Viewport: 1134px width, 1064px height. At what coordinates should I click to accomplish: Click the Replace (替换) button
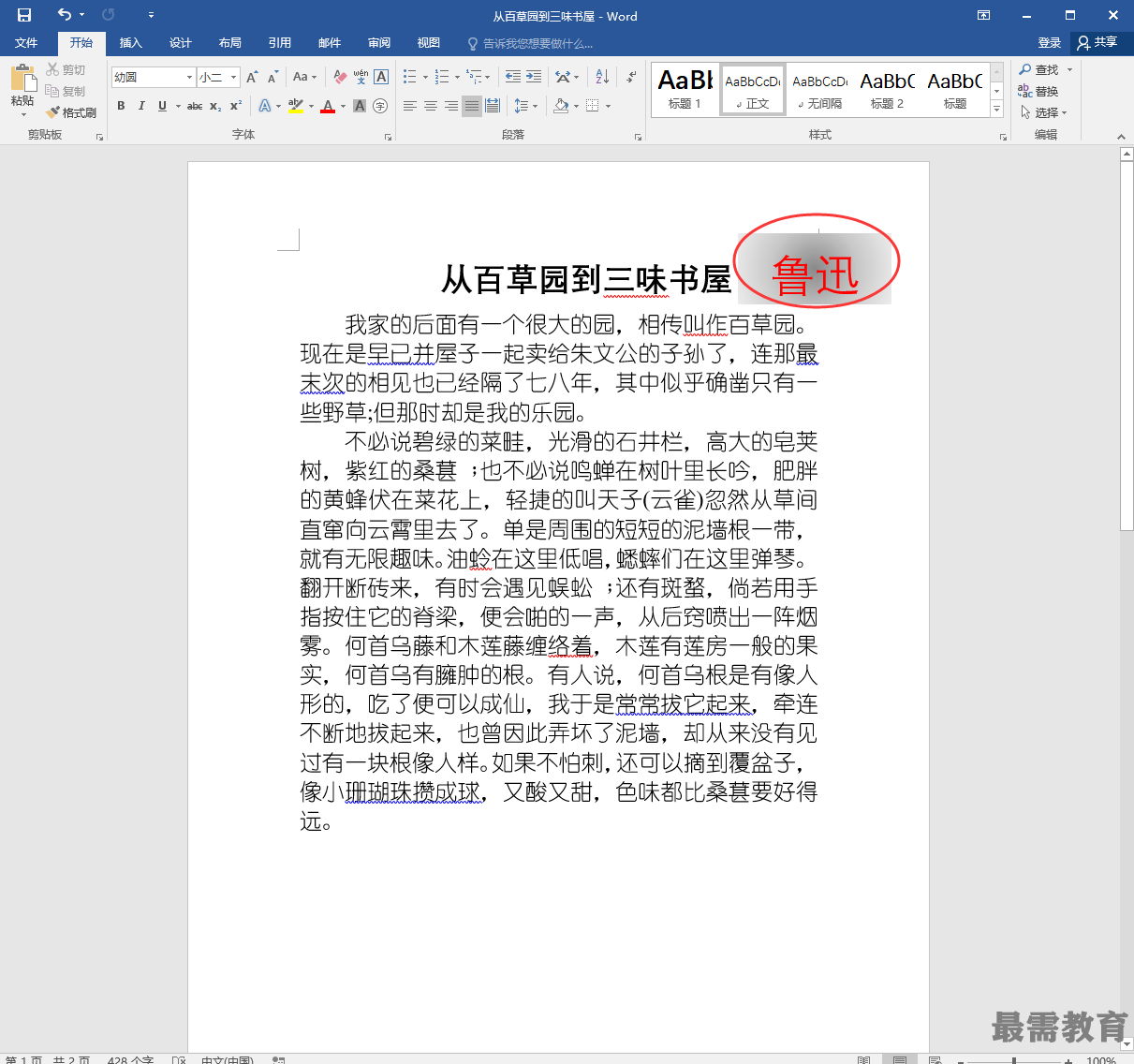coord(1039,91)
